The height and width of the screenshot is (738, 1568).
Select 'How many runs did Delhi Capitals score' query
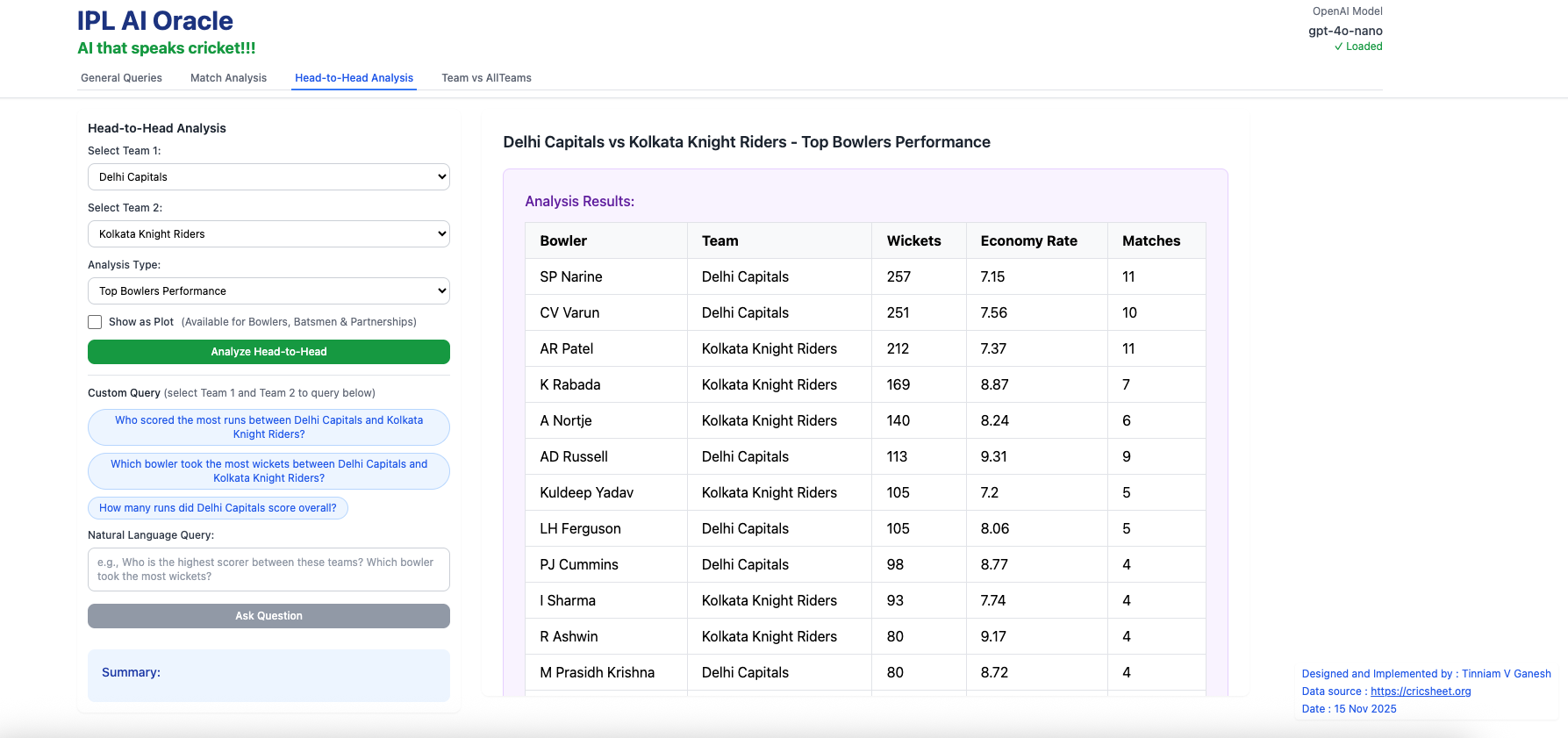click(x=218, y=508)
